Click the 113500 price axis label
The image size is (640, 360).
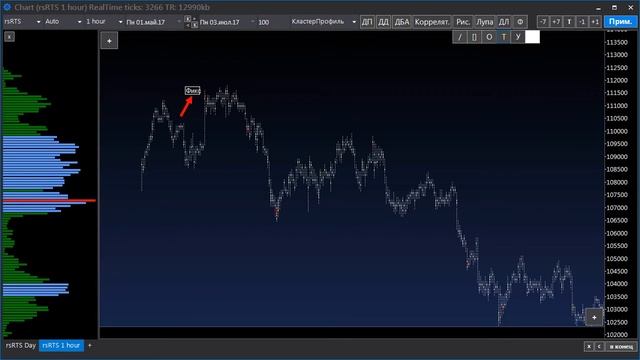[x=617, y=42]
